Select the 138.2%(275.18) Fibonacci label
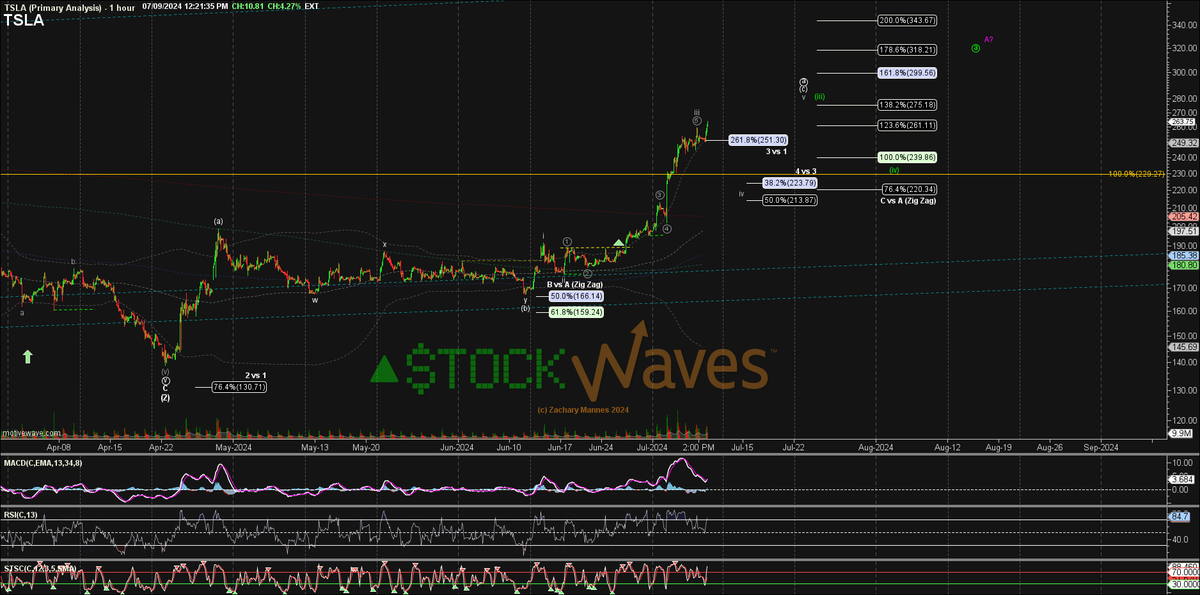The width and height of the screenshot is (1200, 595). point(907,104)
